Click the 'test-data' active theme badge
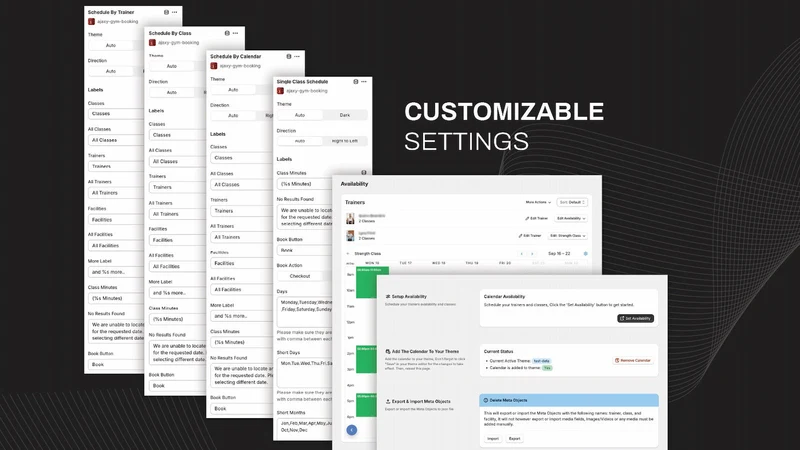This screenshot has width=800, height=450. click(541, 361)
